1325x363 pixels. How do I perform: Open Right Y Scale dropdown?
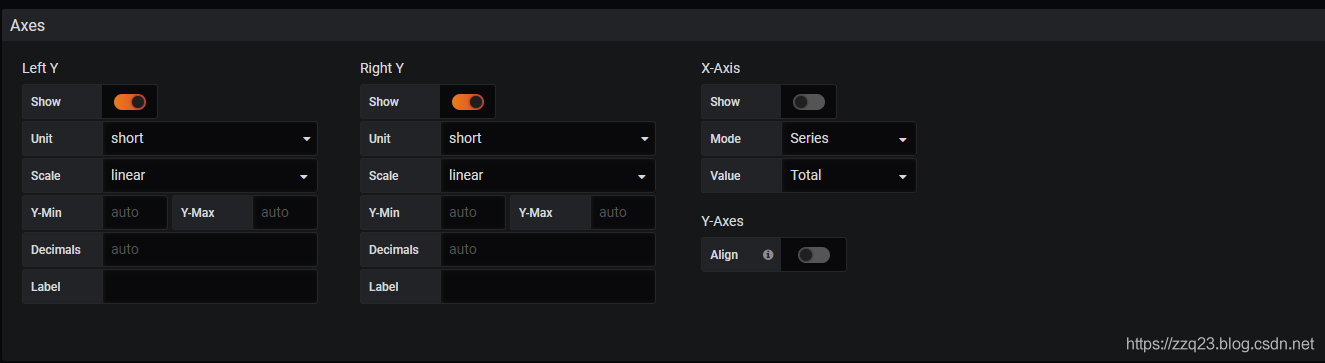(x=548, y=176)
